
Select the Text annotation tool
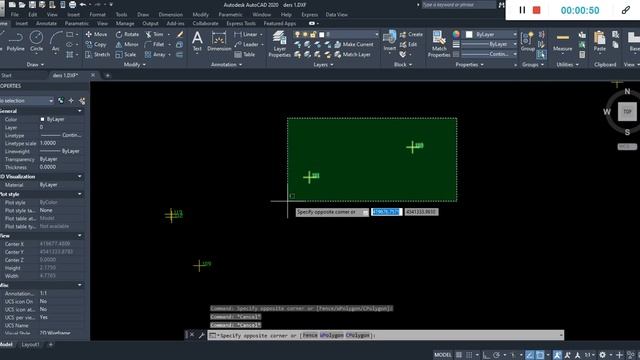click(197, 42)
